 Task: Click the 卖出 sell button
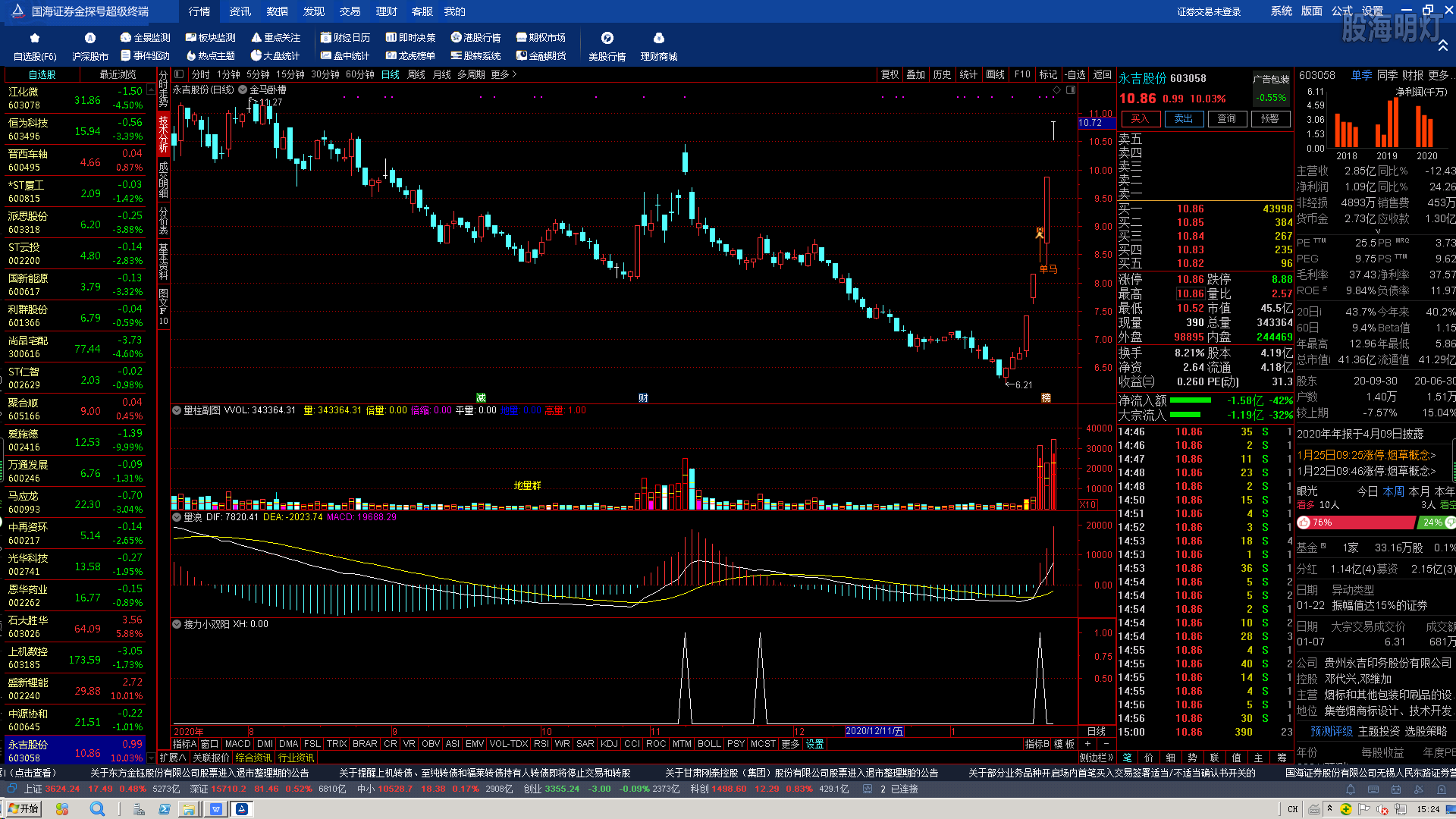click(x=1184, y=118)
